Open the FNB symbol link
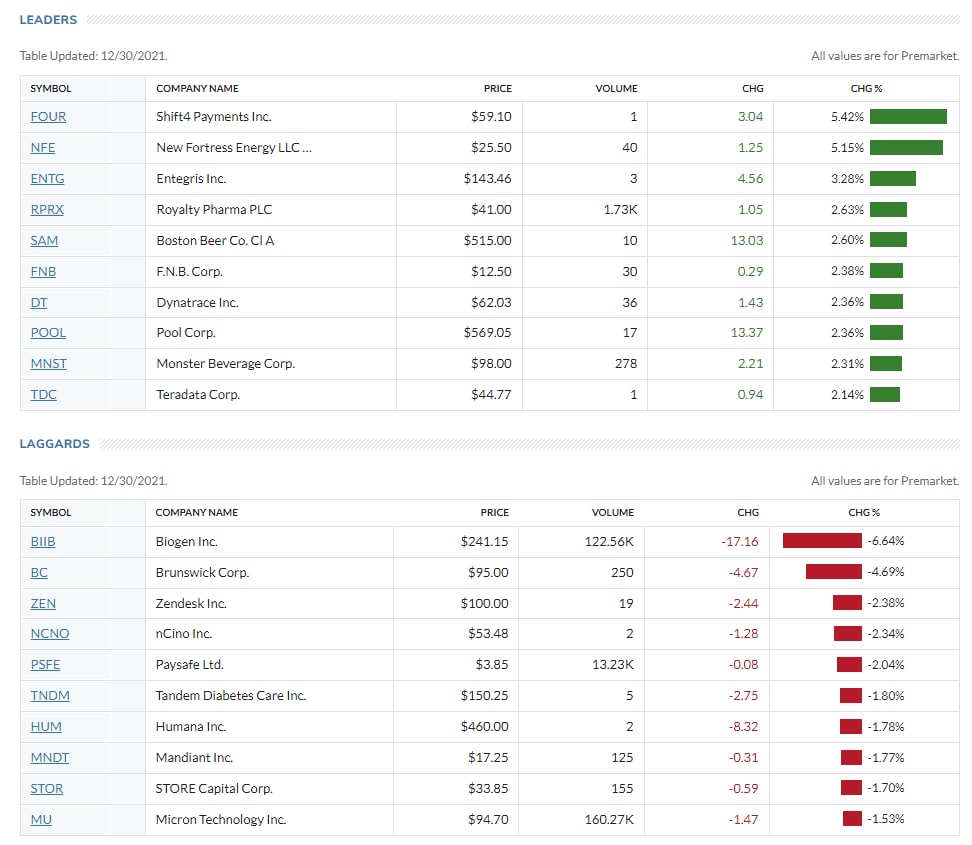 pos(43,272)
